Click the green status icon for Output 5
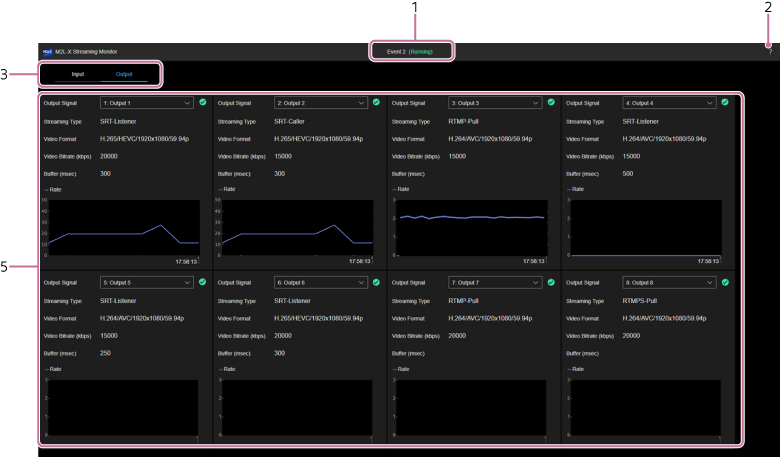Screen dimensions: 780x457 click(x=203, y=282)
